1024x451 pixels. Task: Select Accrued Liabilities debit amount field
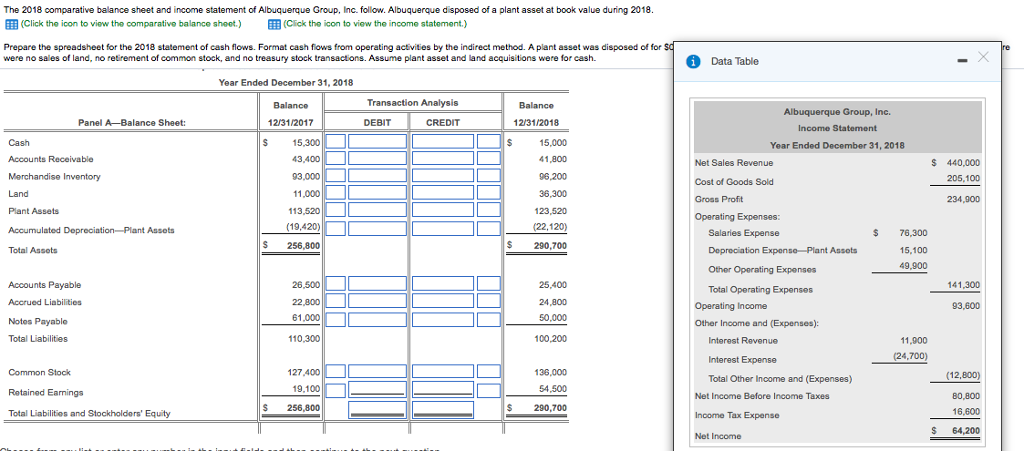click(378, 301)
